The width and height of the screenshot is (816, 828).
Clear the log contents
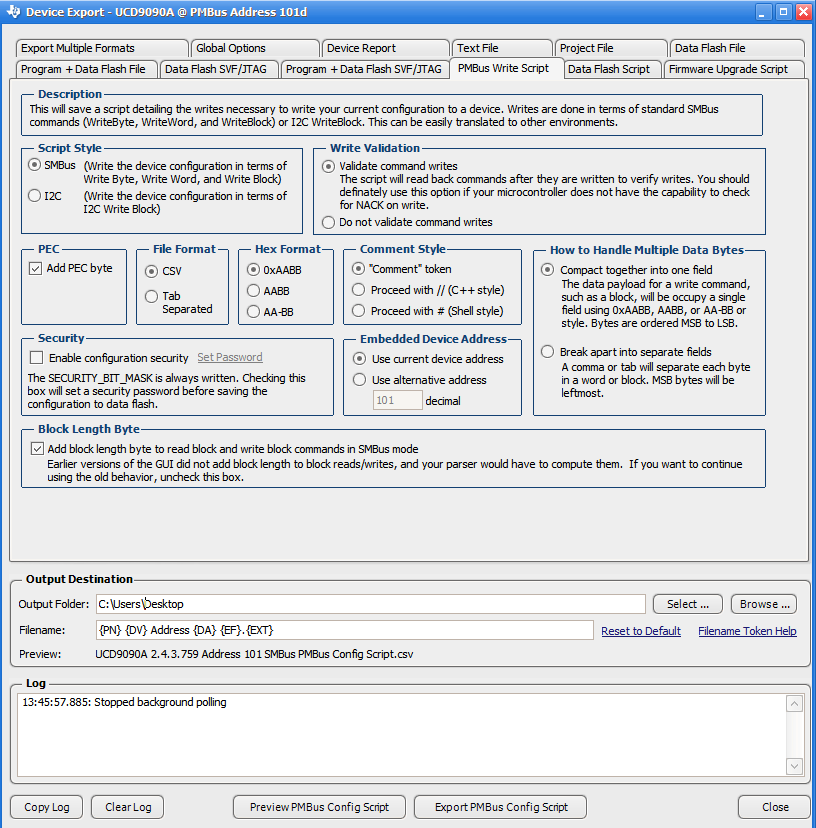pos(126,807)
